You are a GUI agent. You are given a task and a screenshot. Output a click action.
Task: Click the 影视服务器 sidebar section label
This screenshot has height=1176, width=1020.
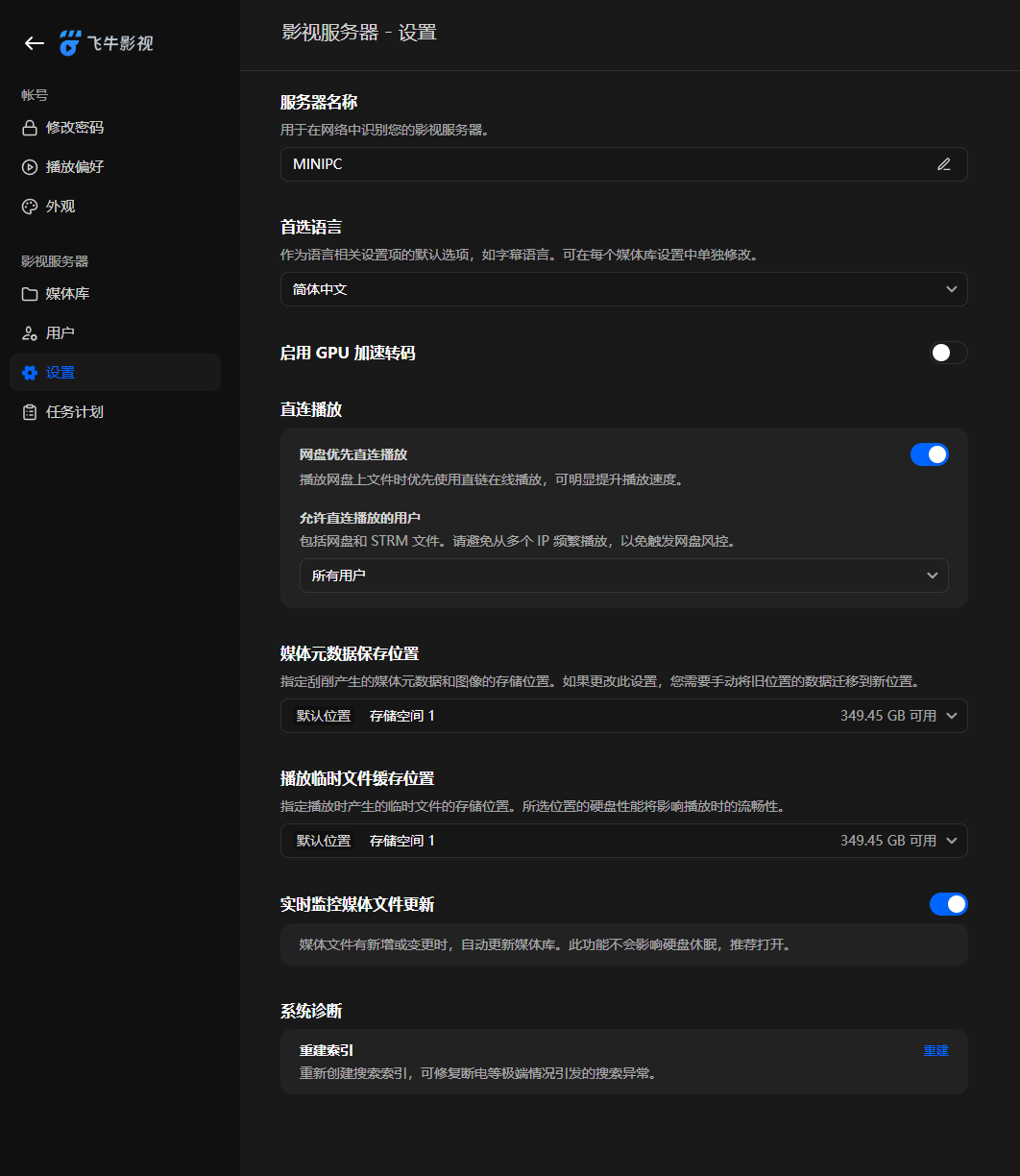point(55,261)
